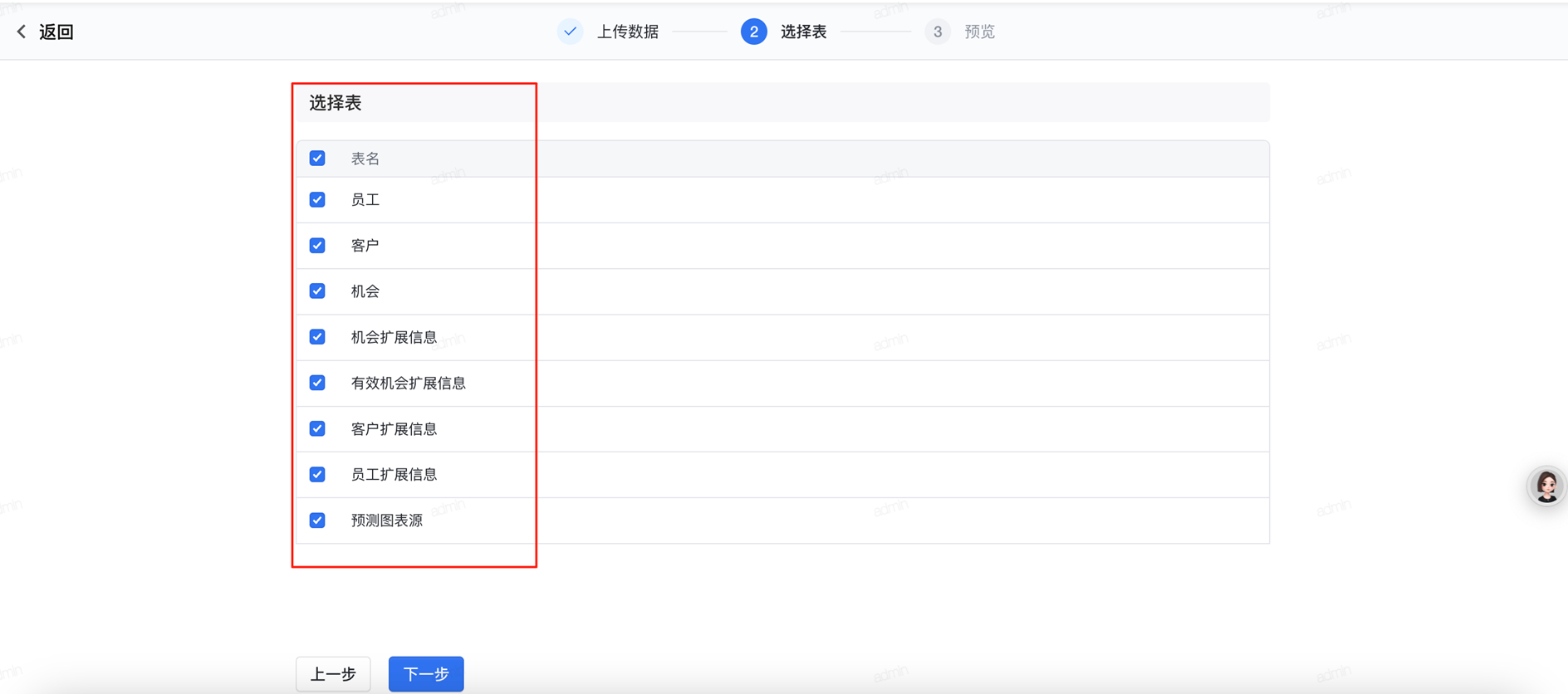Uncheck the 员工扩展信息 checkbox
The height and width of the screenshot is (694, 1568).
(317, 475)
